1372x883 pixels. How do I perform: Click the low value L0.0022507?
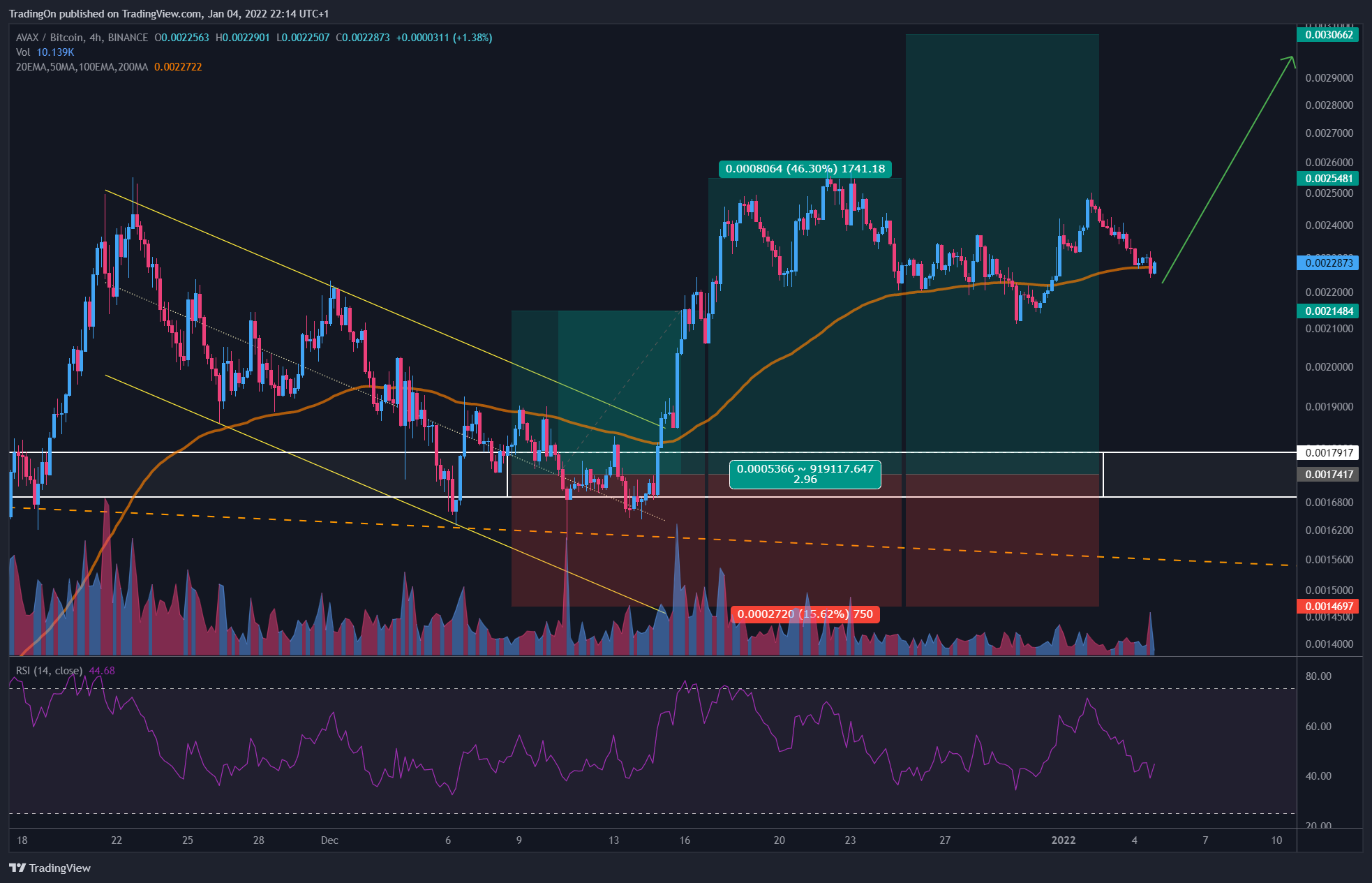pos(303,38)
